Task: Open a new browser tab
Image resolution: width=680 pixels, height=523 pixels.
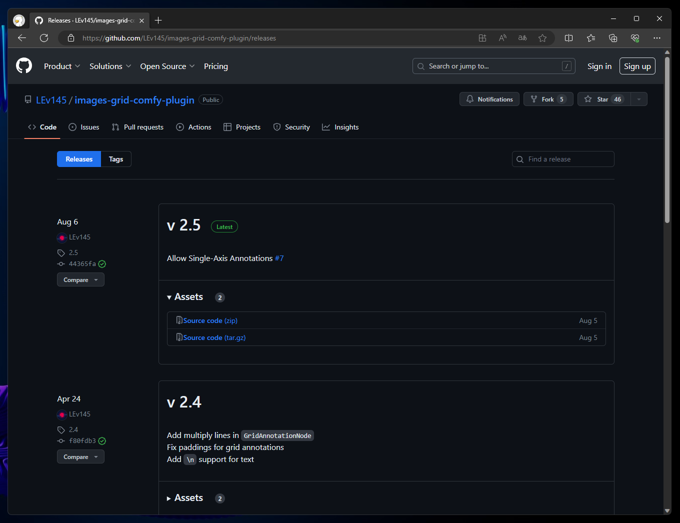Action: (158, 20)
